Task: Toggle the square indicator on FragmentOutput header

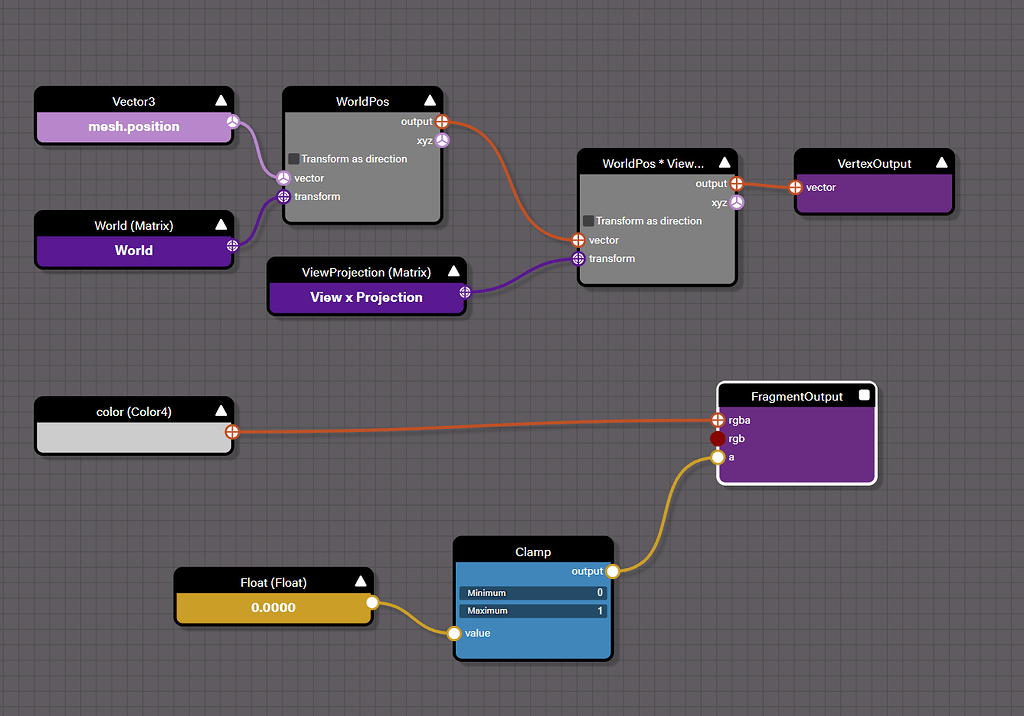Action: [x=866, y=395]
